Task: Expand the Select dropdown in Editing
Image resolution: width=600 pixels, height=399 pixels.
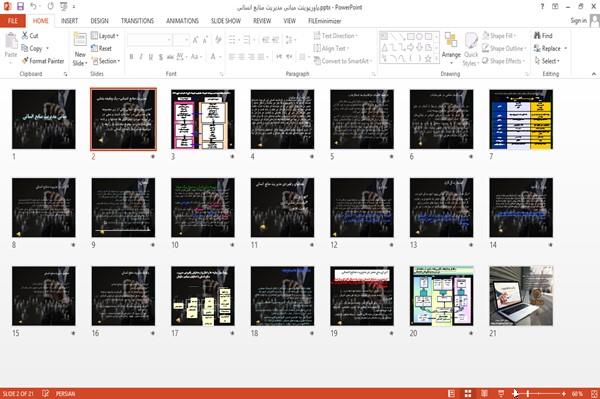Action: [547, 61]
